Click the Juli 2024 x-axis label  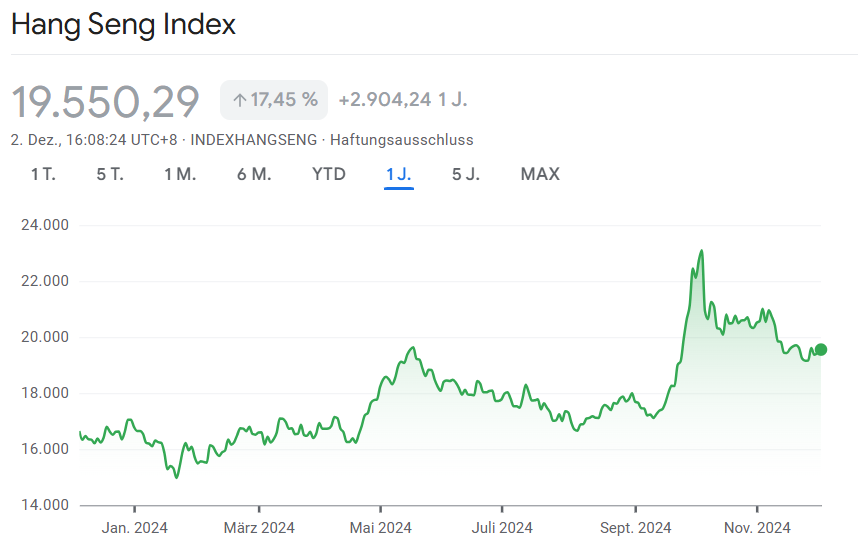point(502,528)
